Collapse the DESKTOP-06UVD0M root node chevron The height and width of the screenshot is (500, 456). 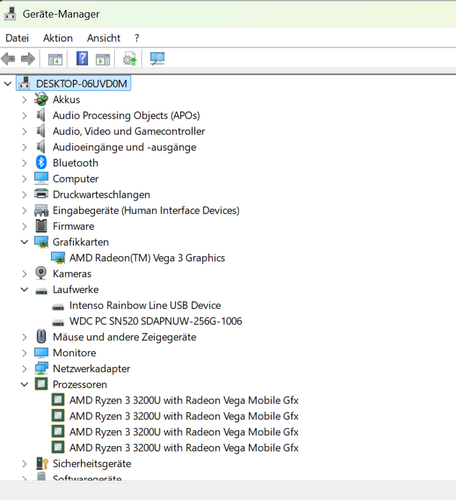(x=8, y=84)
